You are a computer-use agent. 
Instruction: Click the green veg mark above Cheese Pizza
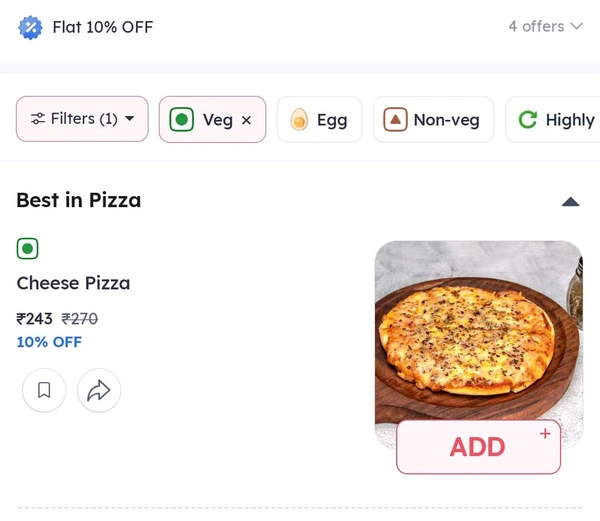click(27, 248)
